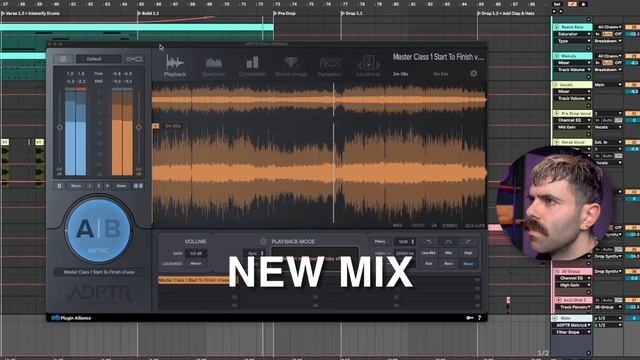Set Reese Bass monitor to Off
This screenshot has height=360, width=640.
618,34
